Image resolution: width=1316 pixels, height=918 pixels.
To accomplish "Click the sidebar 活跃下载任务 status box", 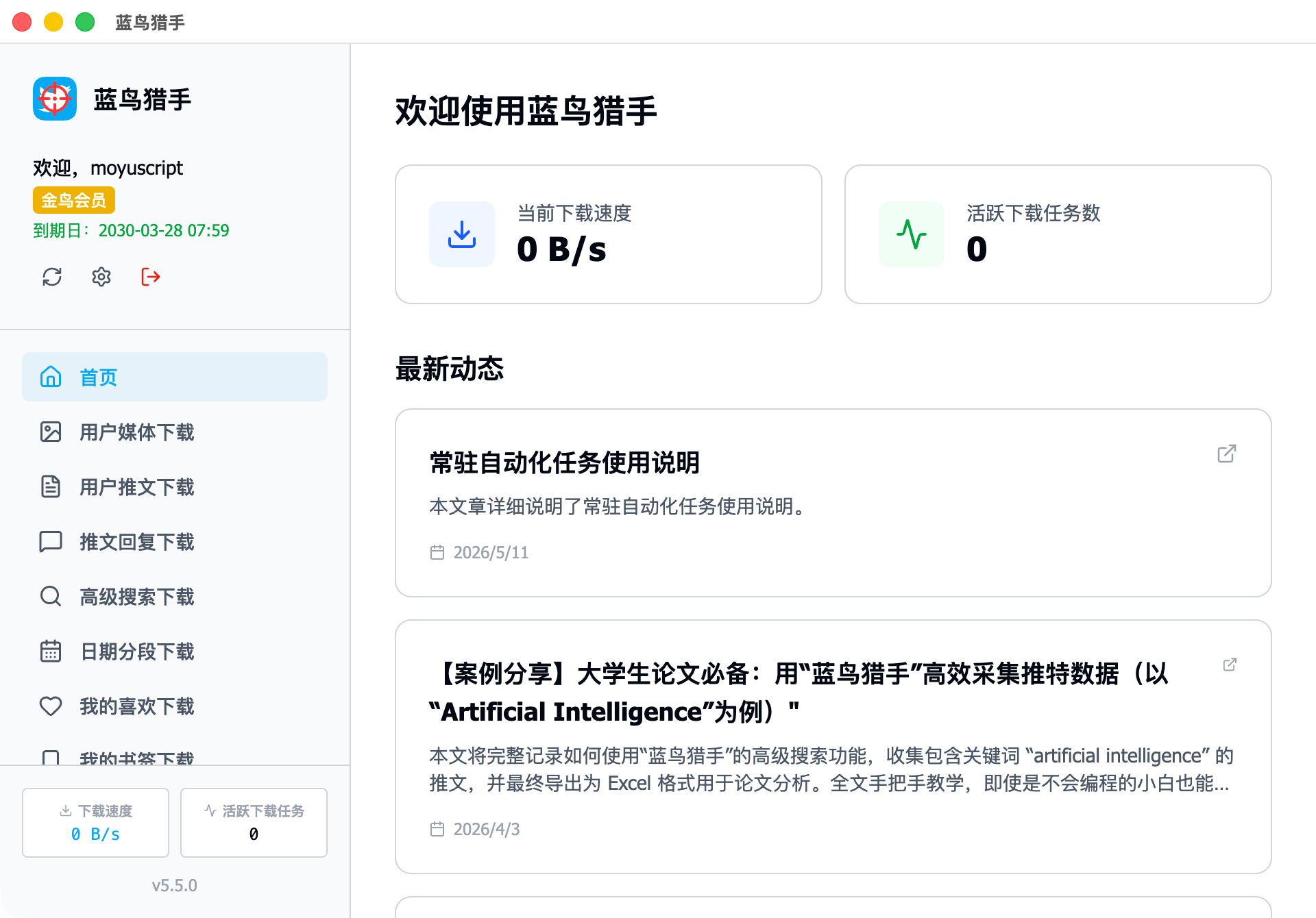I will coord(254,822).
